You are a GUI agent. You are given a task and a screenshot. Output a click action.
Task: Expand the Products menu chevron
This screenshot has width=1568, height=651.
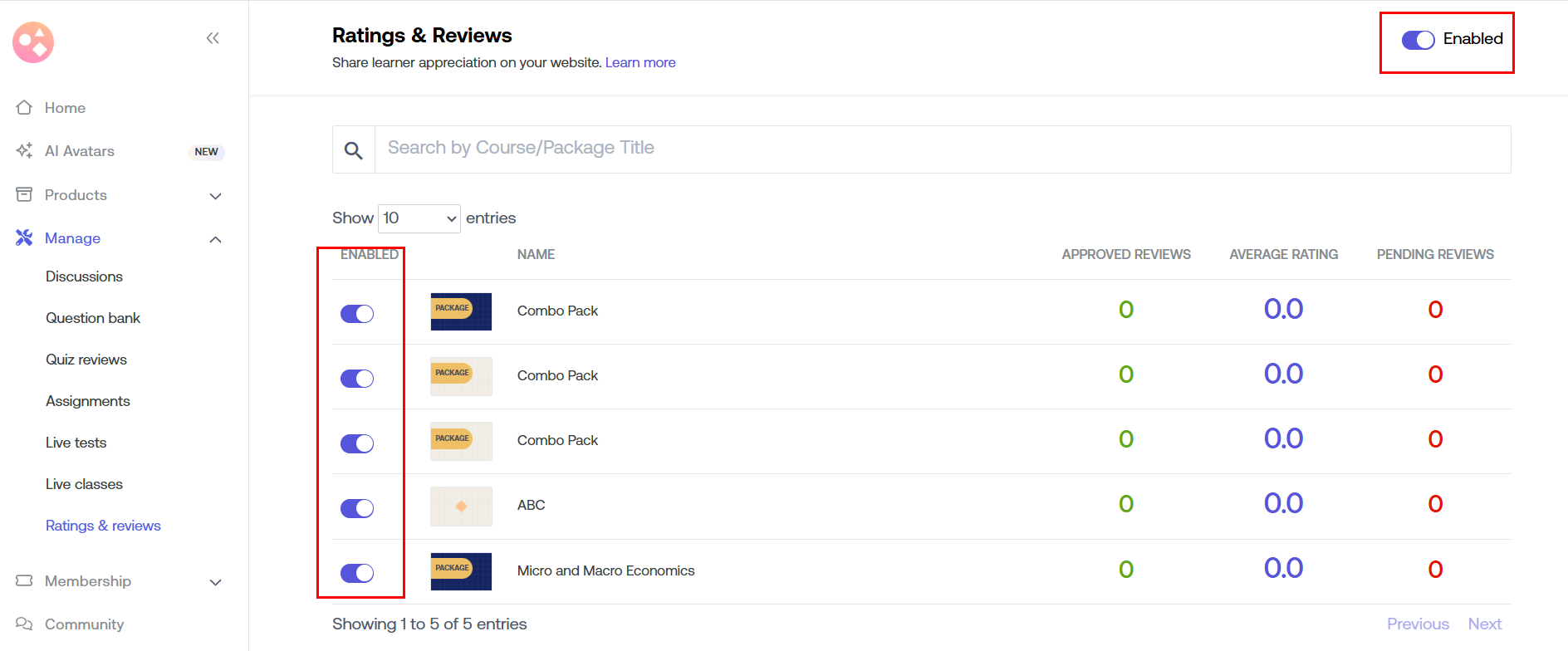coord(216,196)
